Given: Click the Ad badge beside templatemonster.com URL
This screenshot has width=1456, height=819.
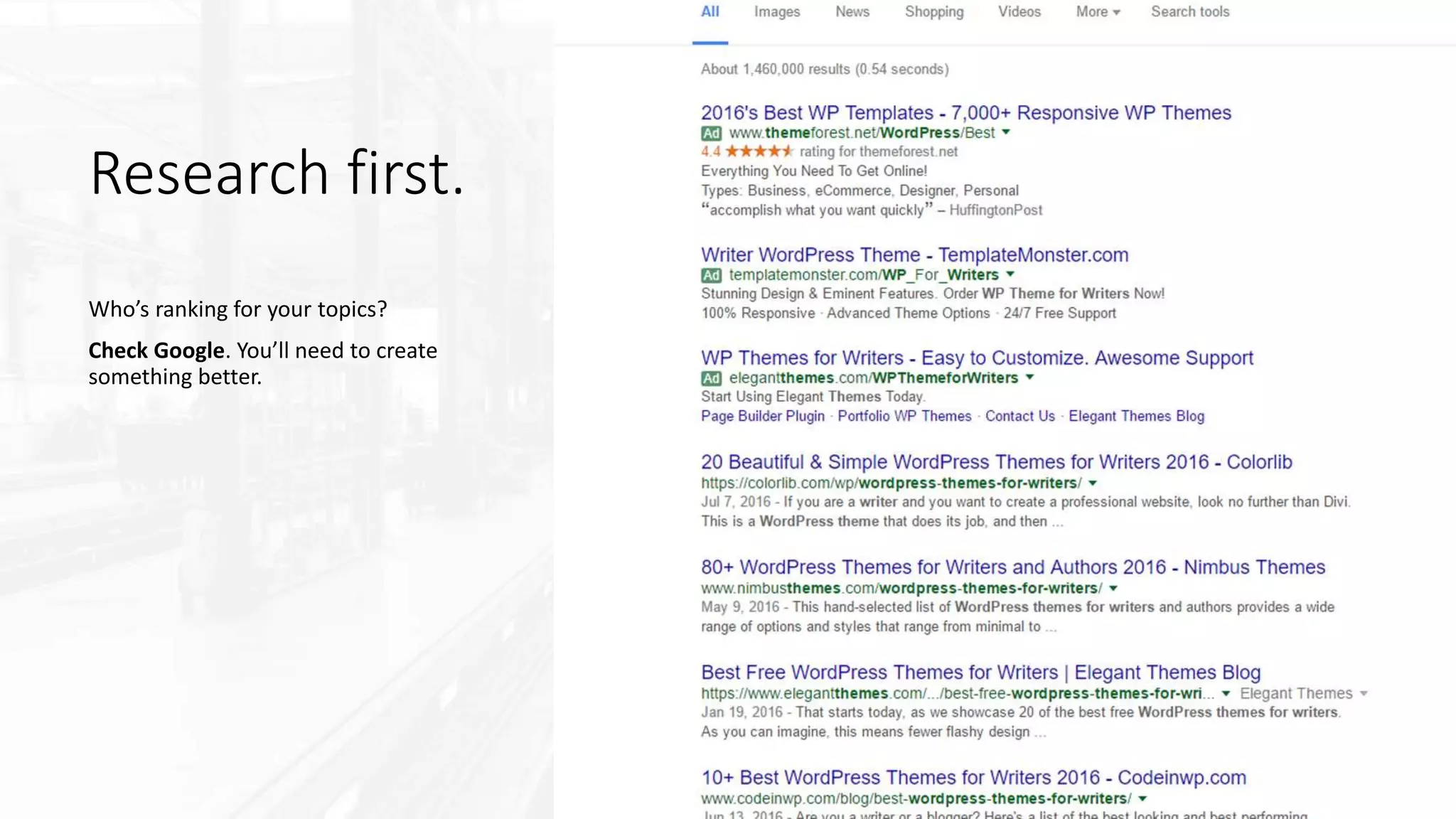Looking at the screenshot, I should click(x=711, y=275).
